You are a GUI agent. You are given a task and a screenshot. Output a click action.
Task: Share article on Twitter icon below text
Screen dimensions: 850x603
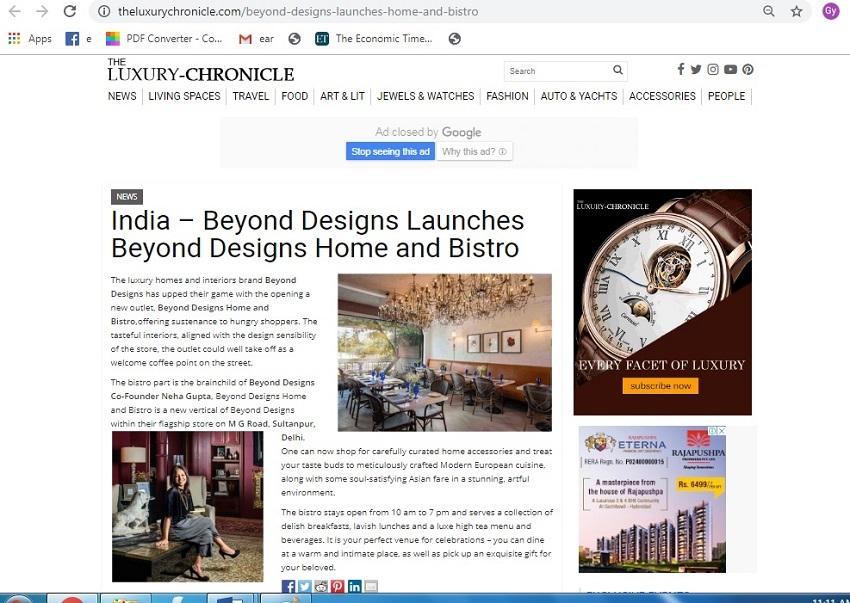[x=305, y=586]
